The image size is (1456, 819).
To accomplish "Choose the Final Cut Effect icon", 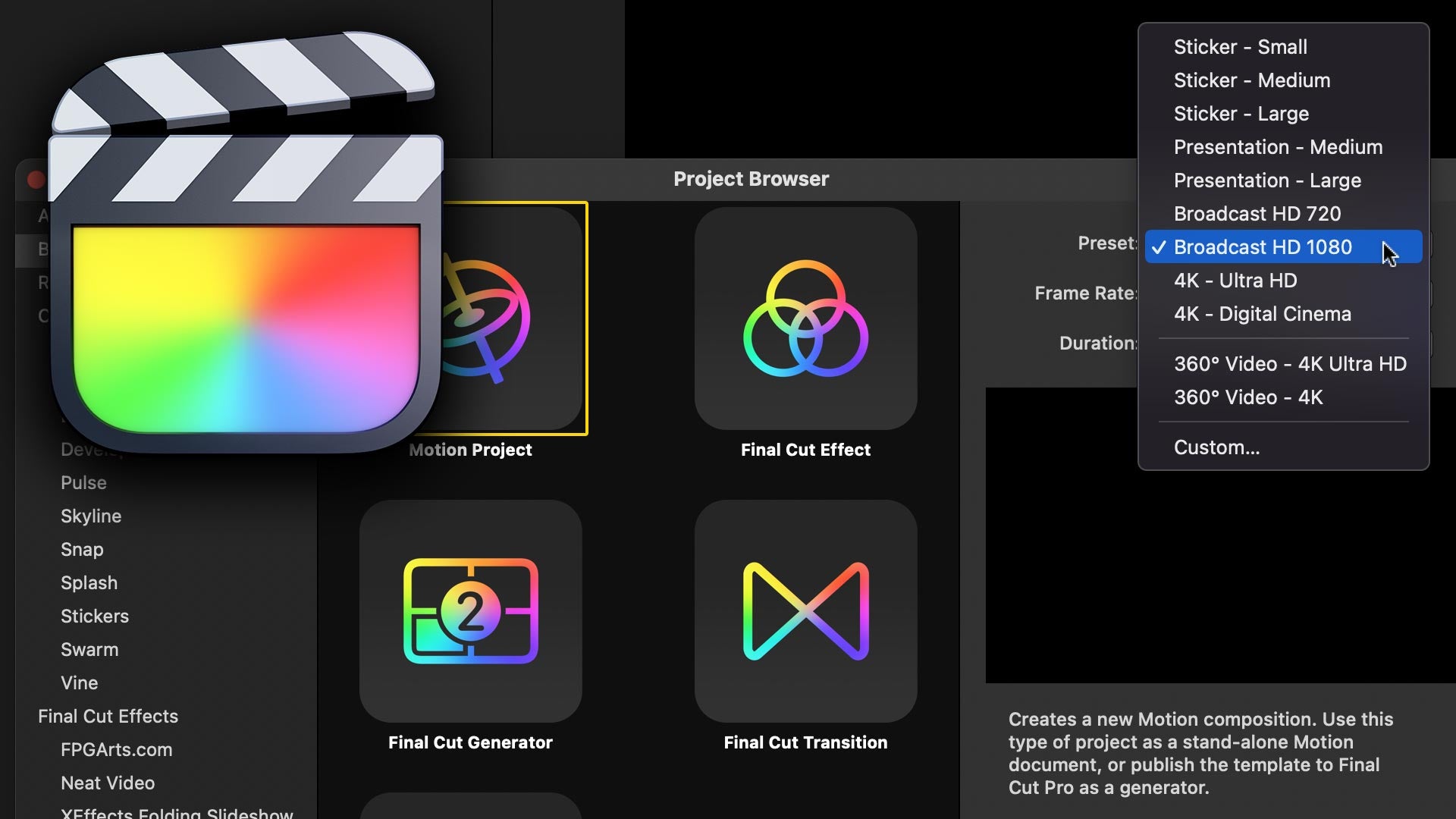I will (805, 318).
